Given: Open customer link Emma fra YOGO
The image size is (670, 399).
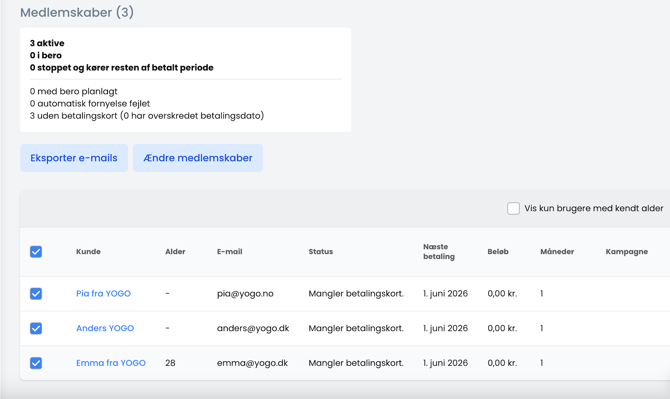Looking at the screenshot, I should 111,363.
